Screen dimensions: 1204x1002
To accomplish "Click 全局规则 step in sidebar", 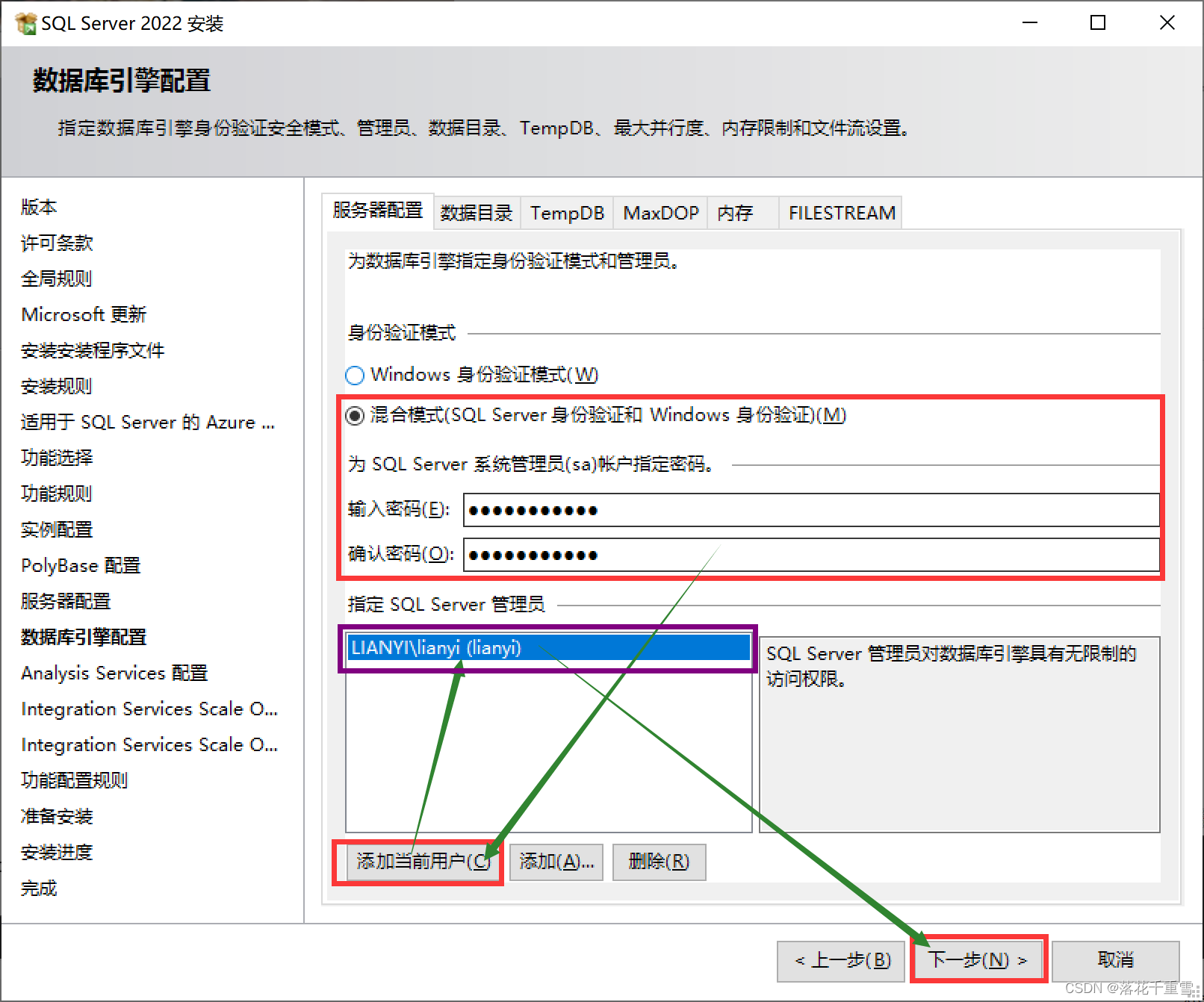I will (57, 278).
